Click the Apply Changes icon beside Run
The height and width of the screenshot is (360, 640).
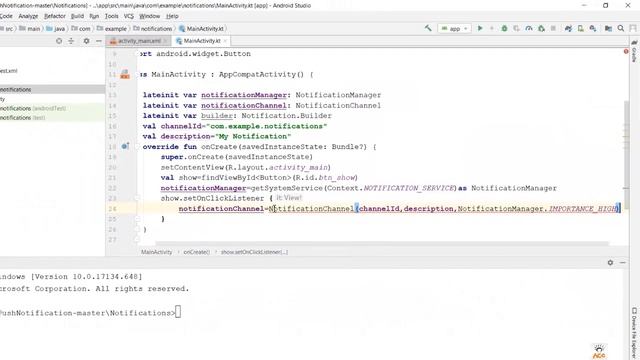pyautogui.click(x=491, y=28)
